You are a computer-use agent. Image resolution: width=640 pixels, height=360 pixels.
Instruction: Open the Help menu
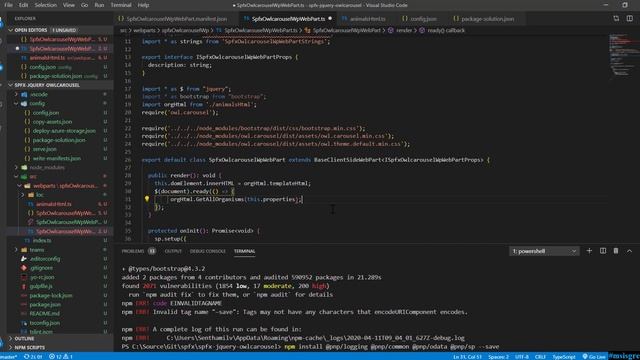pos(143,5)
